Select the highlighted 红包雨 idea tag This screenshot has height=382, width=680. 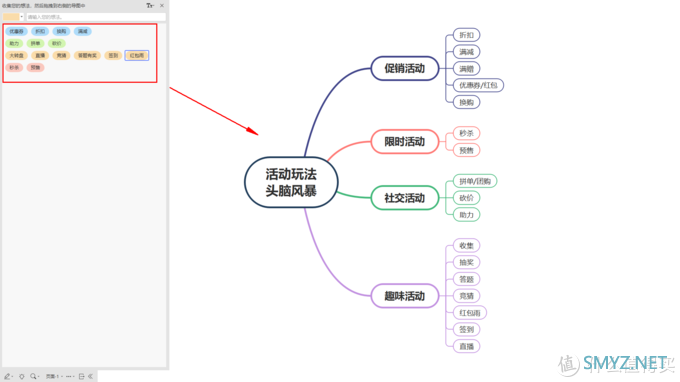pos(137,56)
